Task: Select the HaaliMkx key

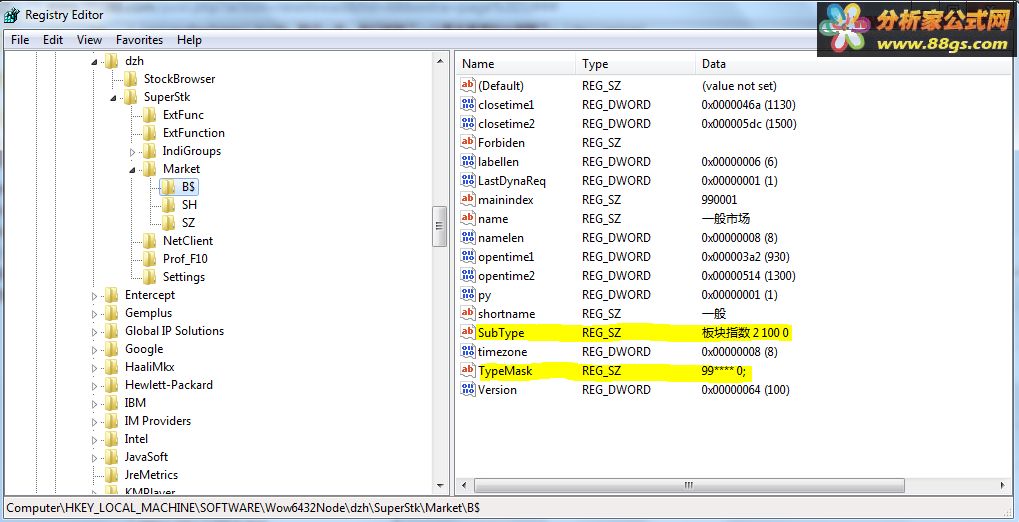Action: pyautogui.click(x=149, y=367)
